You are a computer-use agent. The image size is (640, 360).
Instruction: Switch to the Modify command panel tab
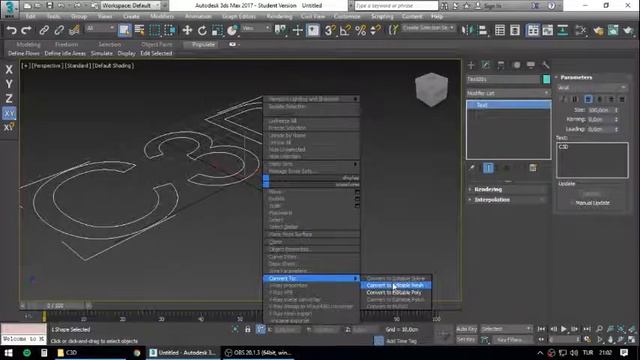coord(486,65)
